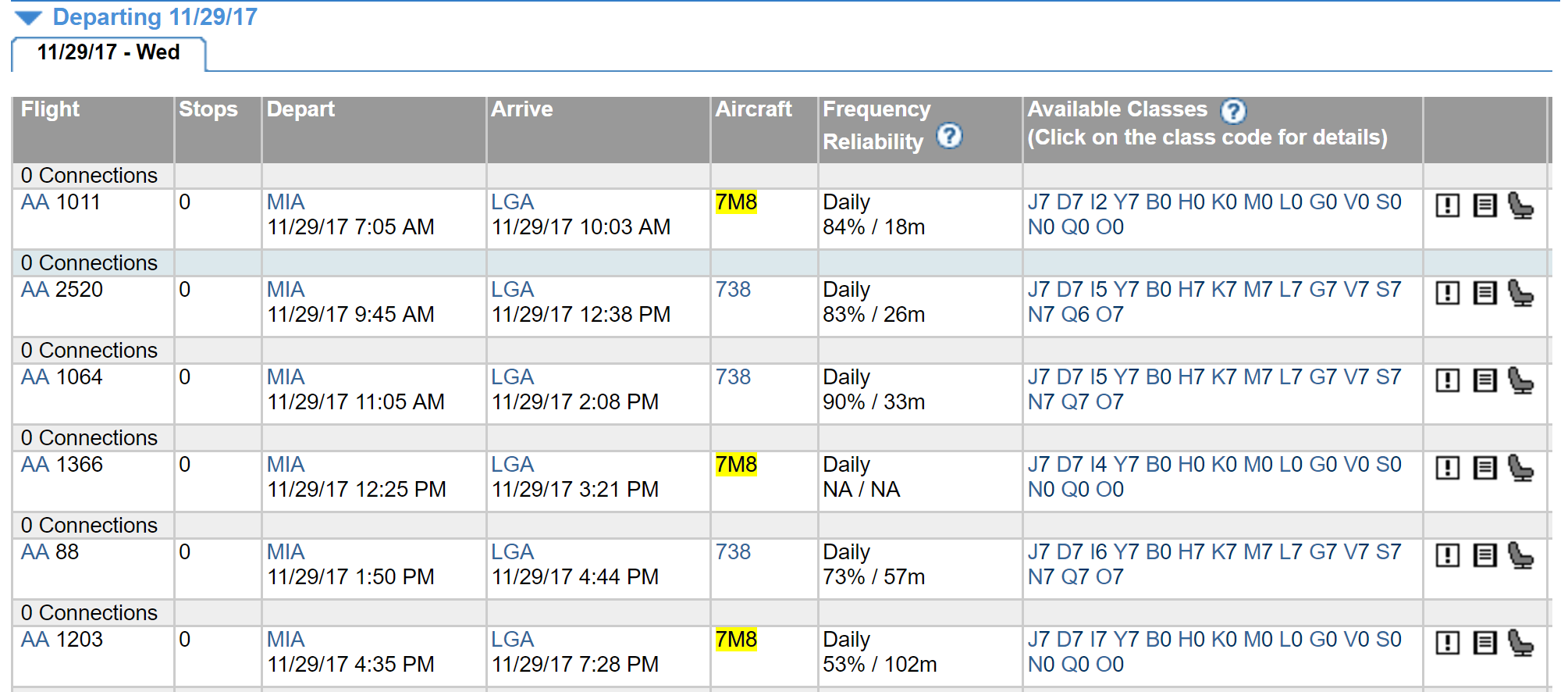Click the Frequency Reliability help icon
Screen dimensions: 1568x692
(x=949, y=137)
